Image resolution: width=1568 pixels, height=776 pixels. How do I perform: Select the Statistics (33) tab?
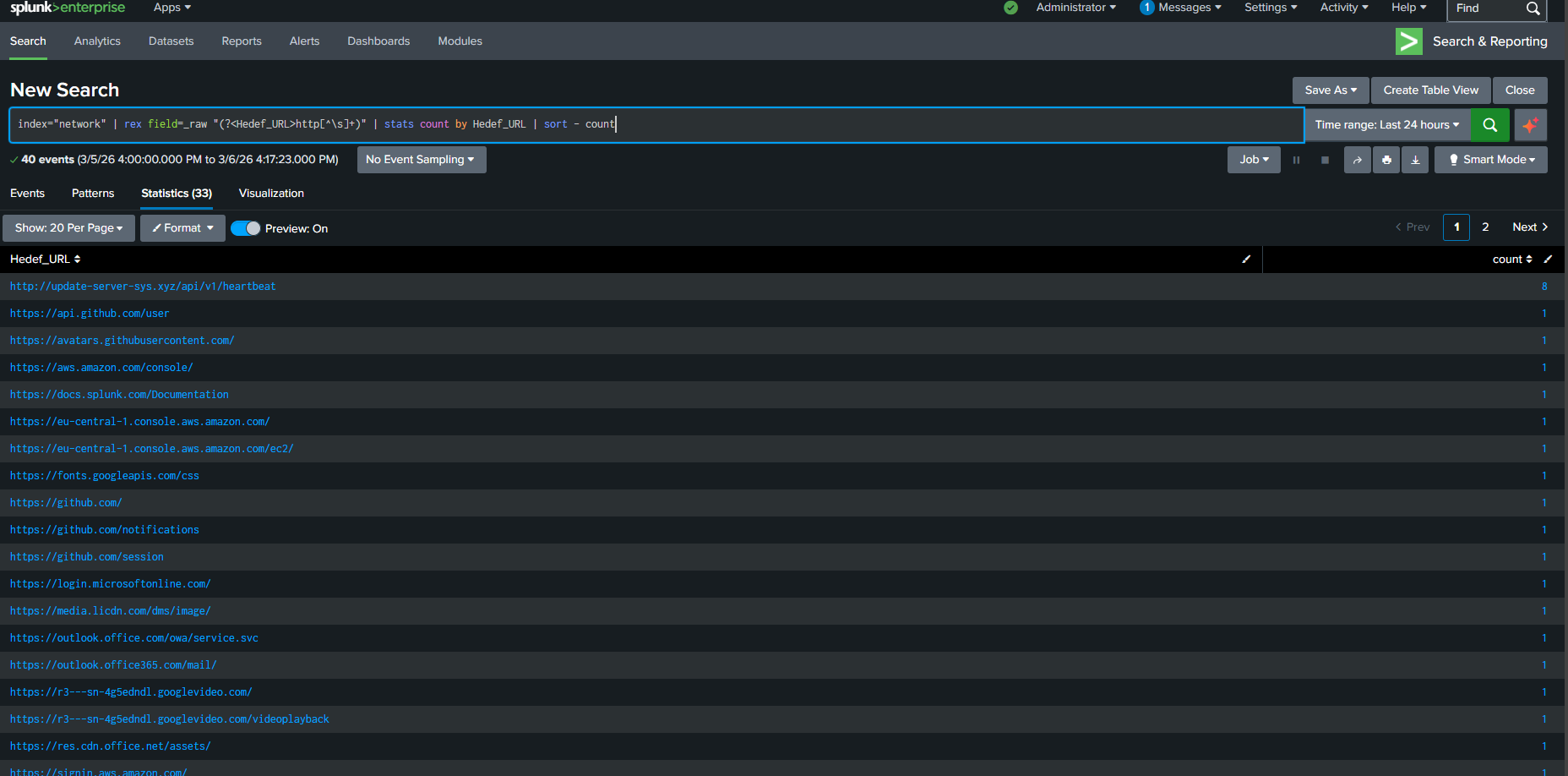177,194
